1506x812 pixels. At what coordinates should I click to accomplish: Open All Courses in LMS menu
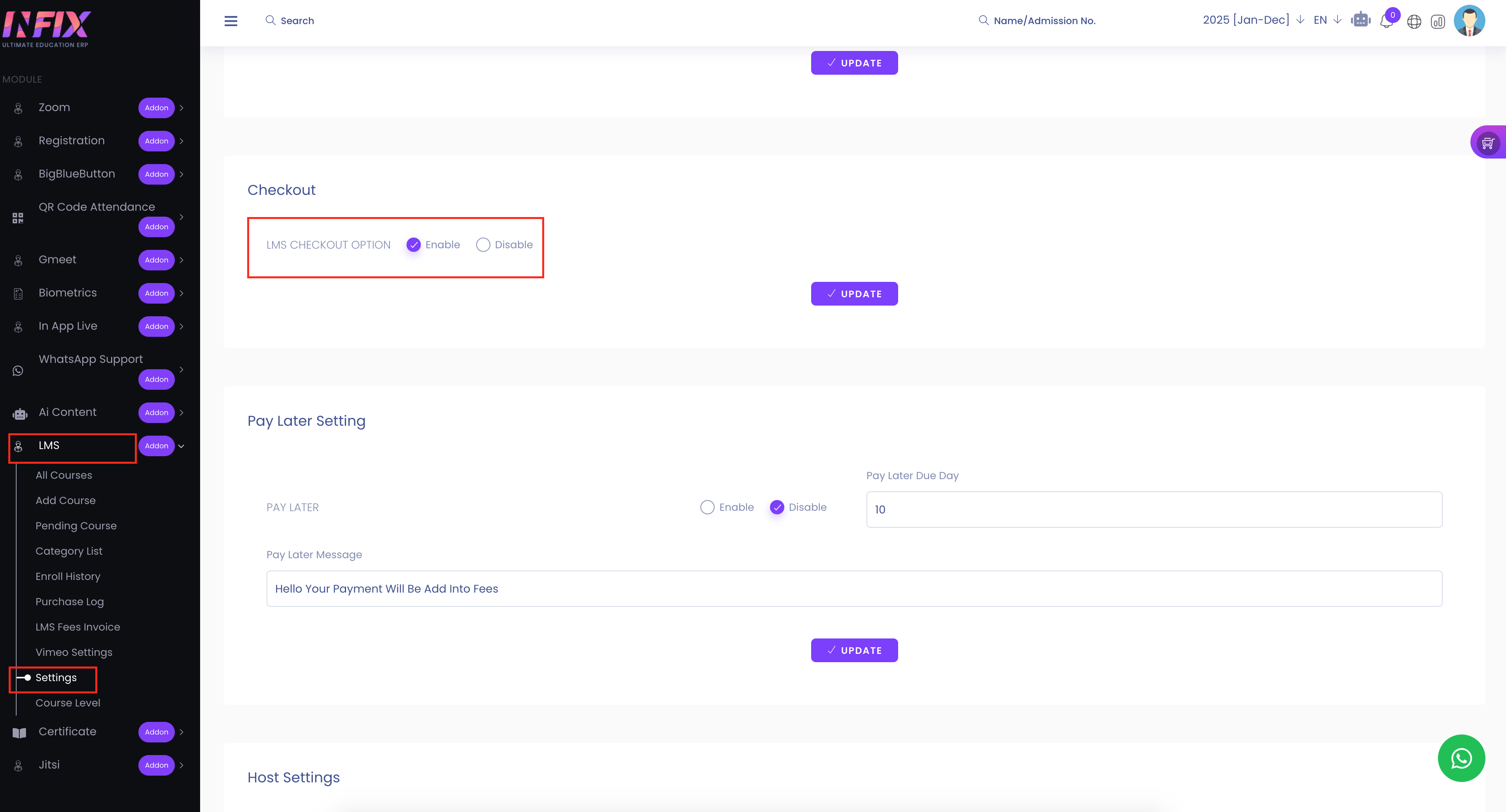click(64, 475)
